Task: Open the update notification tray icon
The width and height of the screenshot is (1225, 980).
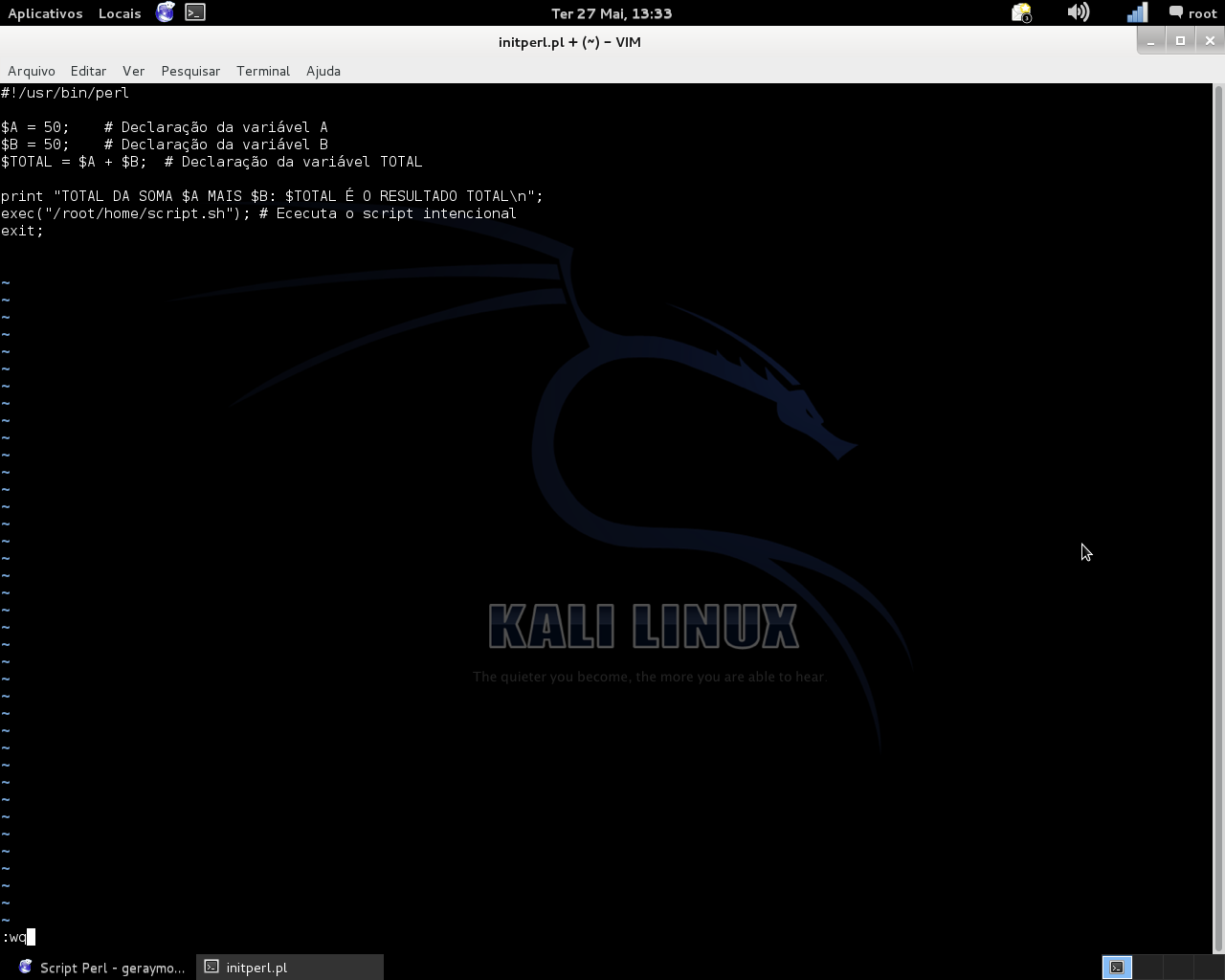Action: (1021, 13)
